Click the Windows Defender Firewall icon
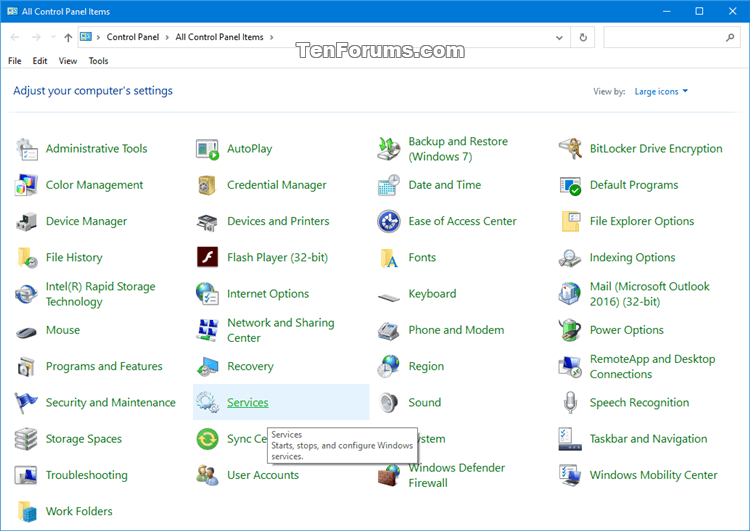750x531 pixels. 389,476
